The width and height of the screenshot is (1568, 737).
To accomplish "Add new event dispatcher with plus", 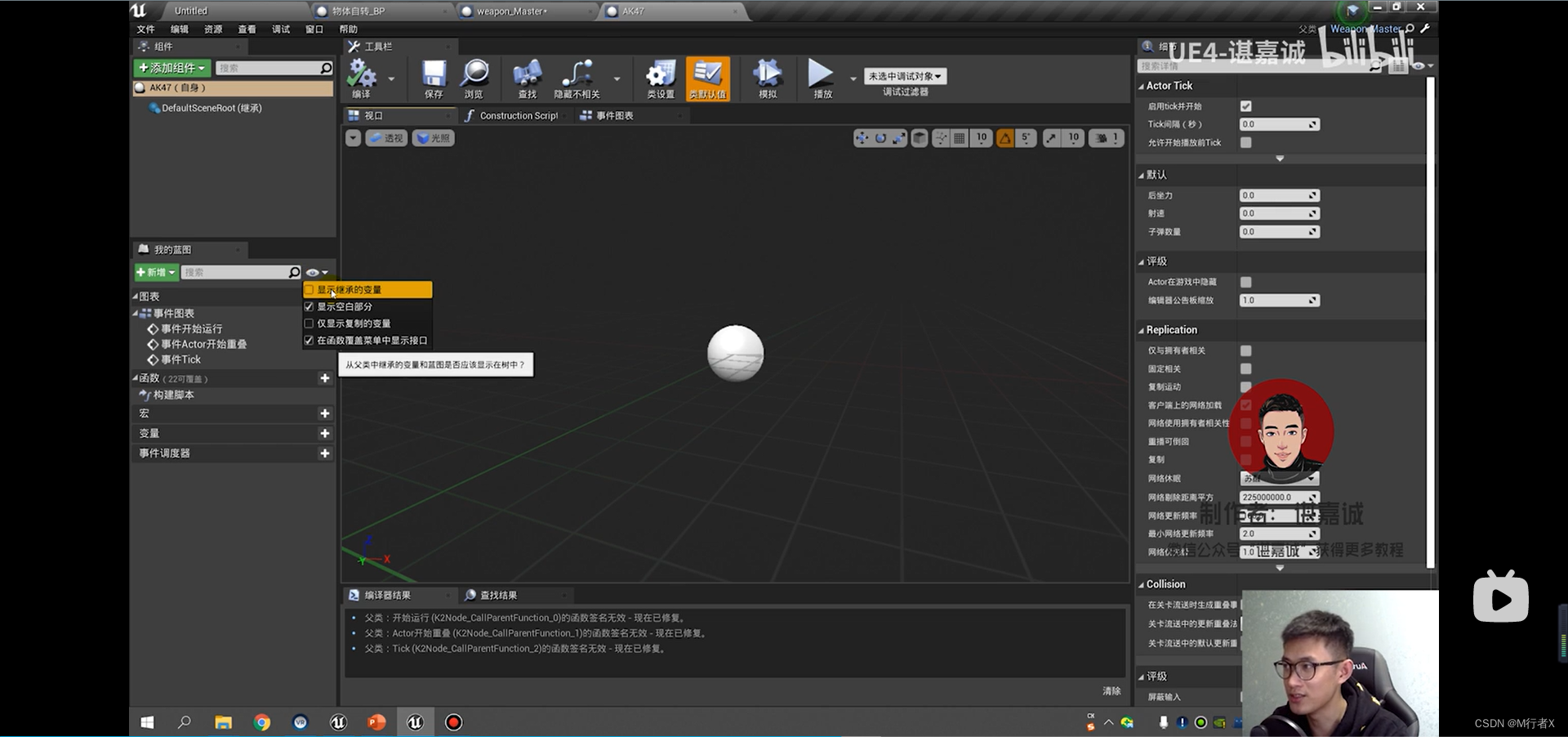I will 325,453.
